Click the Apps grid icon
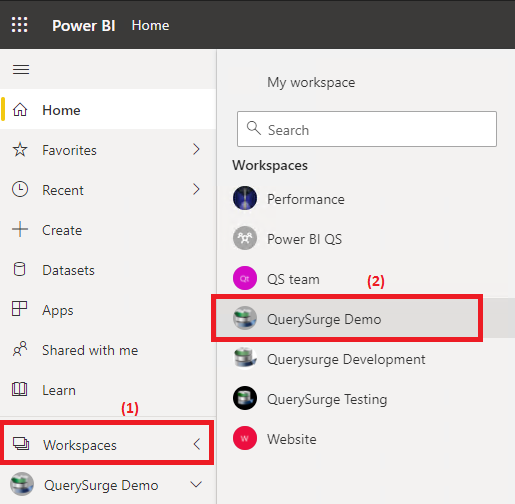515x504 pixels. [19, 309]
